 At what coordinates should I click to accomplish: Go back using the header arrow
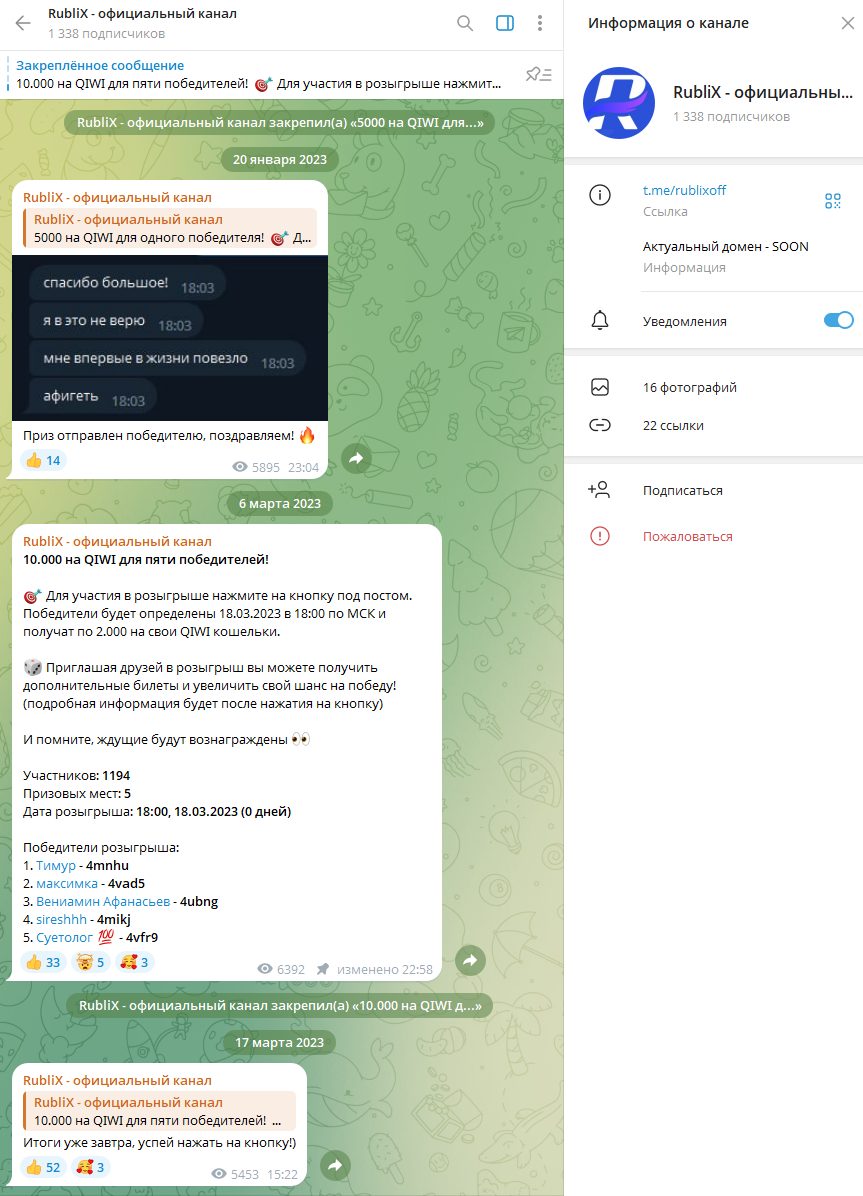23,23
